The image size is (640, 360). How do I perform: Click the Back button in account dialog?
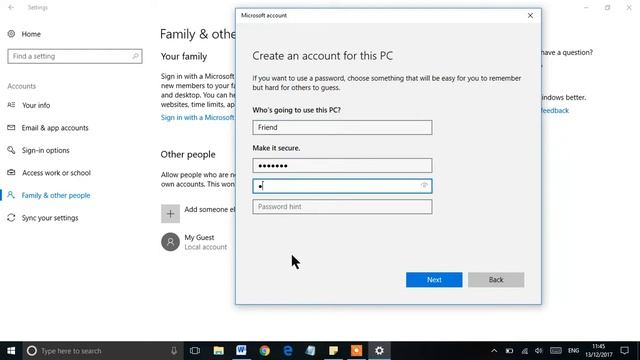(496, 280)
